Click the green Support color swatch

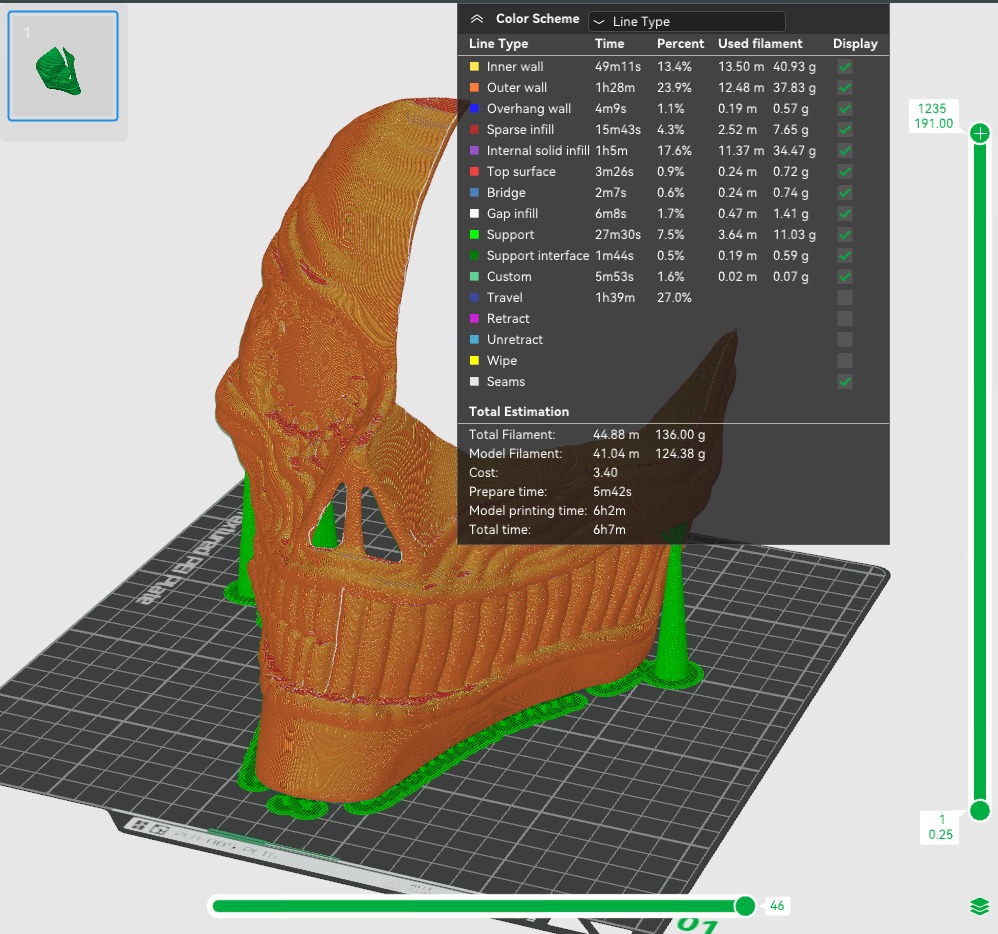point(474,234)
